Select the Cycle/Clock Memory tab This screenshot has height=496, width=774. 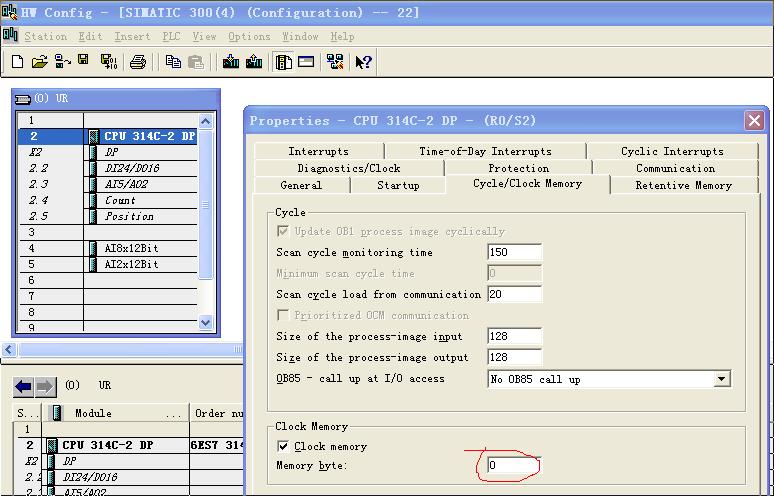[x=527, y=184]
